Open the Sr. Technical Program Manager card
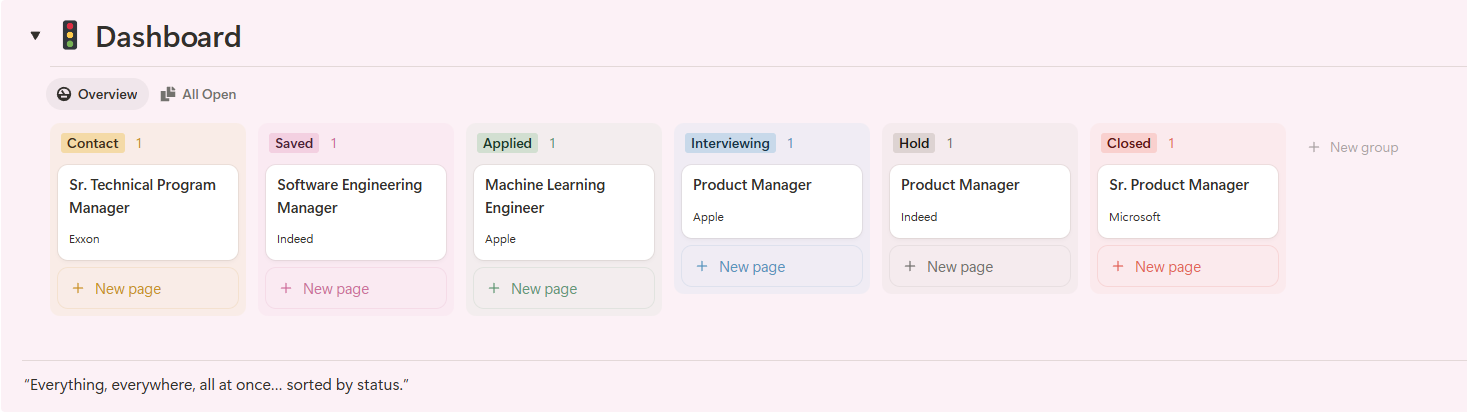Image resolution: width=1467 pixels, height=413 pixels. (x=148, y=211)
